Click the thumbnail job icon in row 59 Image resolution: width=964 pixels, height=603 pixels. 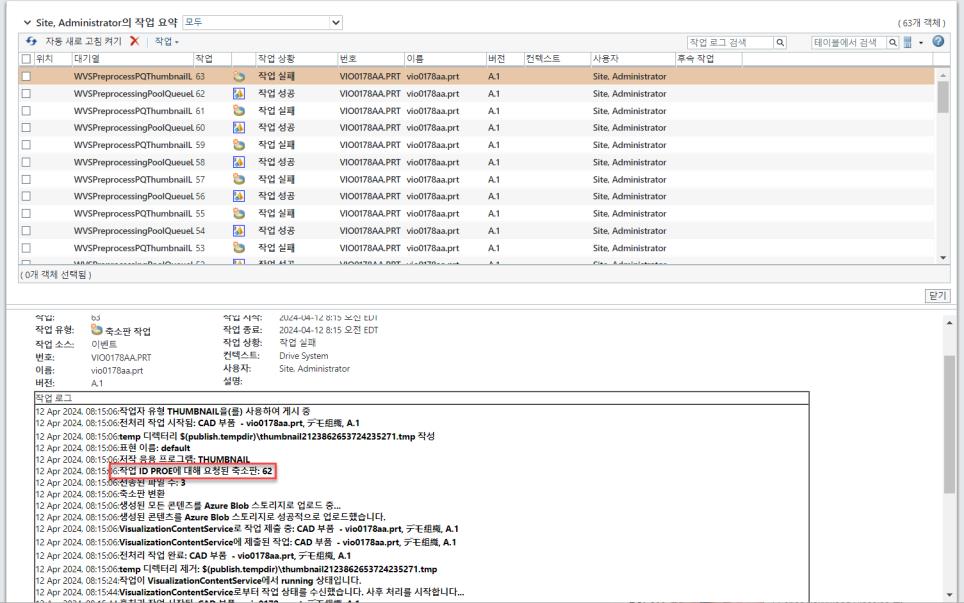pos(239,145)
